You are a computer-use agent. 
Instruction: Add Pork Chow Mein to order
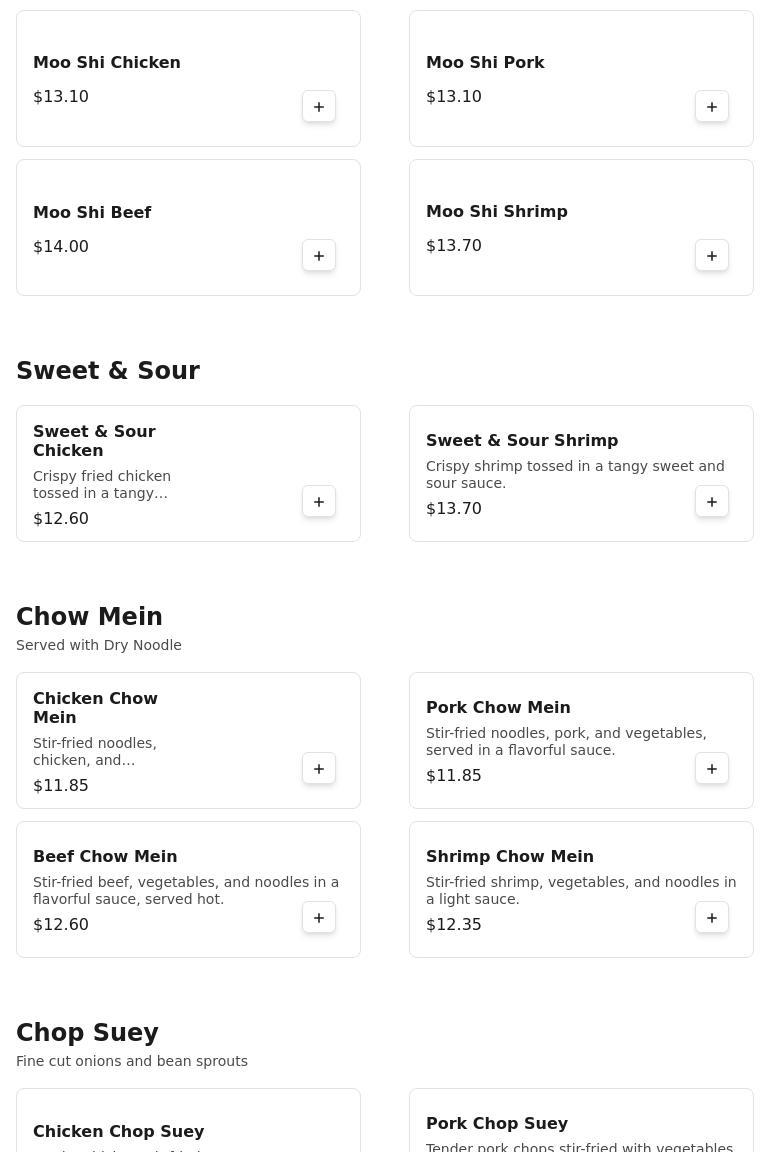coord(712,769)
